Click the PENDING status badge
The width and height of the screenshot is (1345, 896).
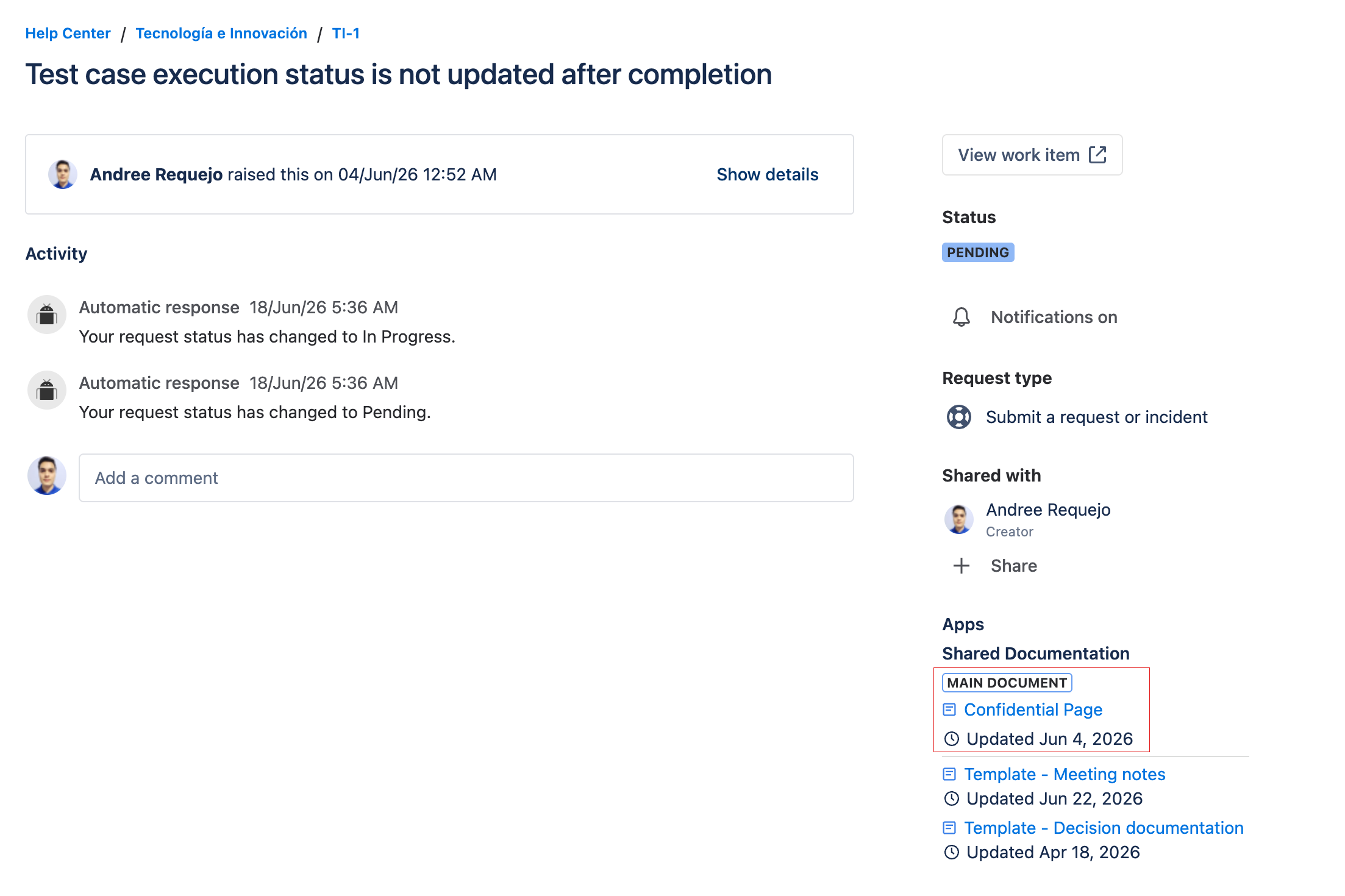[978, 252]
